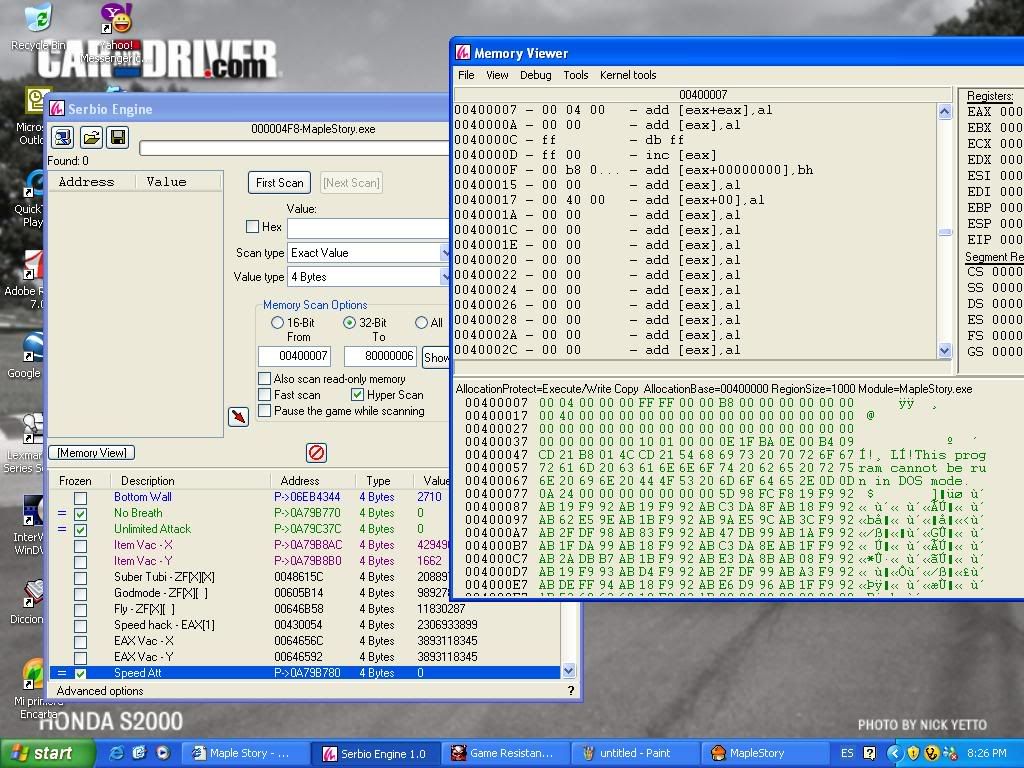Click To address field 80000006
Image resolution: width=1024 pixels, height=768 pixels.
380,356
